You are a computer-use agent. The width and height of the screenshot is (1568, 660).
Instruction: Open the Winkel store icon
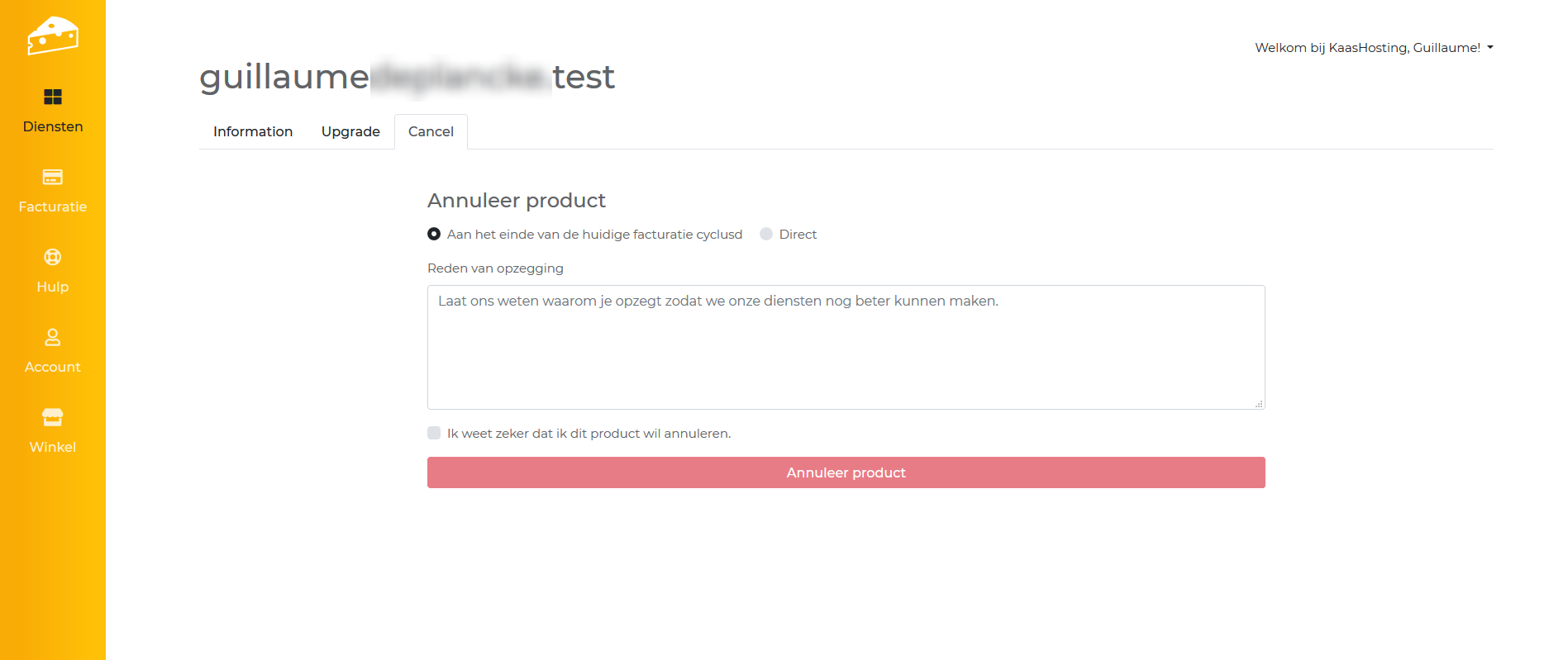[x=53, y=417]
